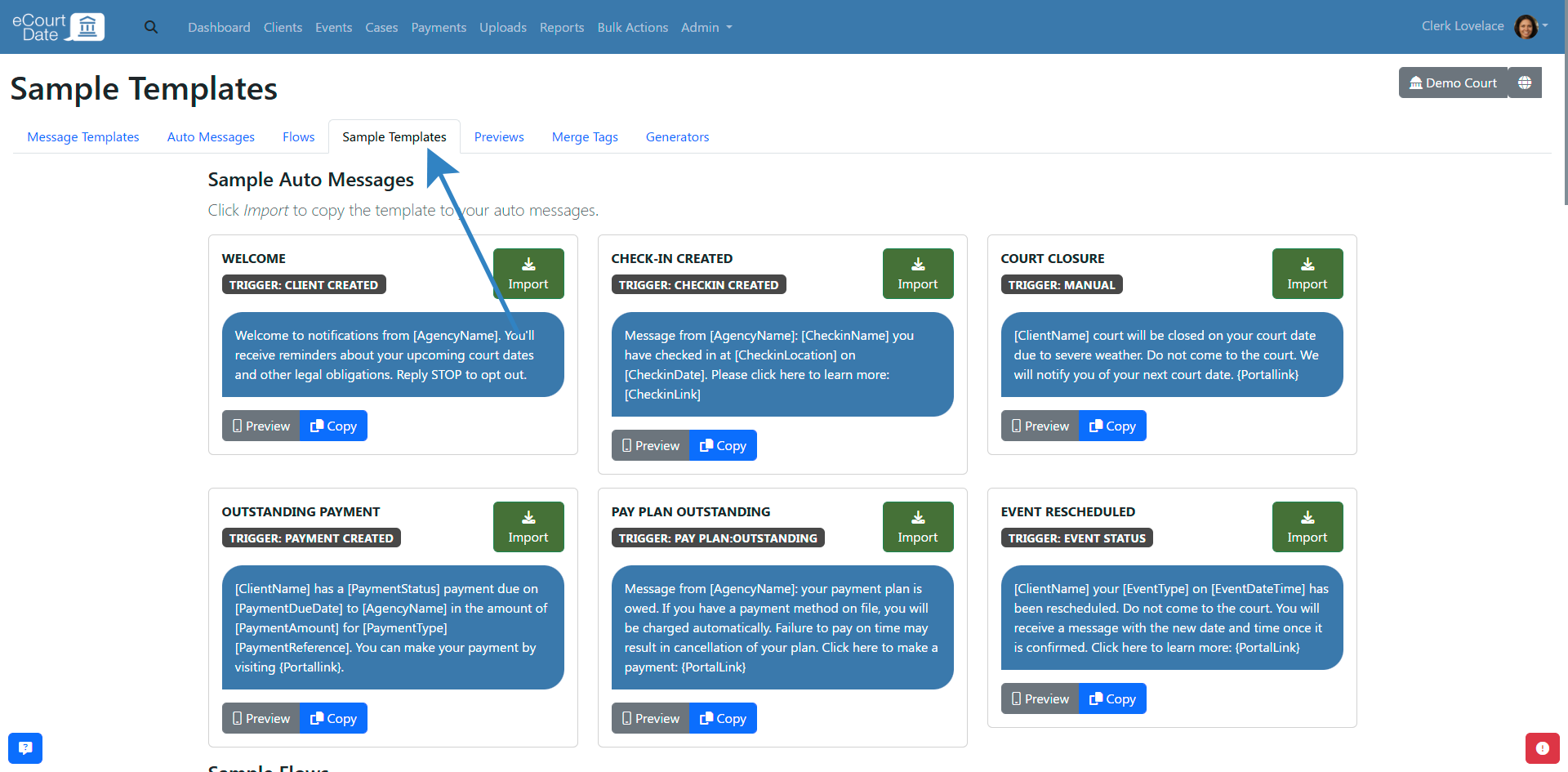Click the Trigger: Client Created badge

(304, 285)
